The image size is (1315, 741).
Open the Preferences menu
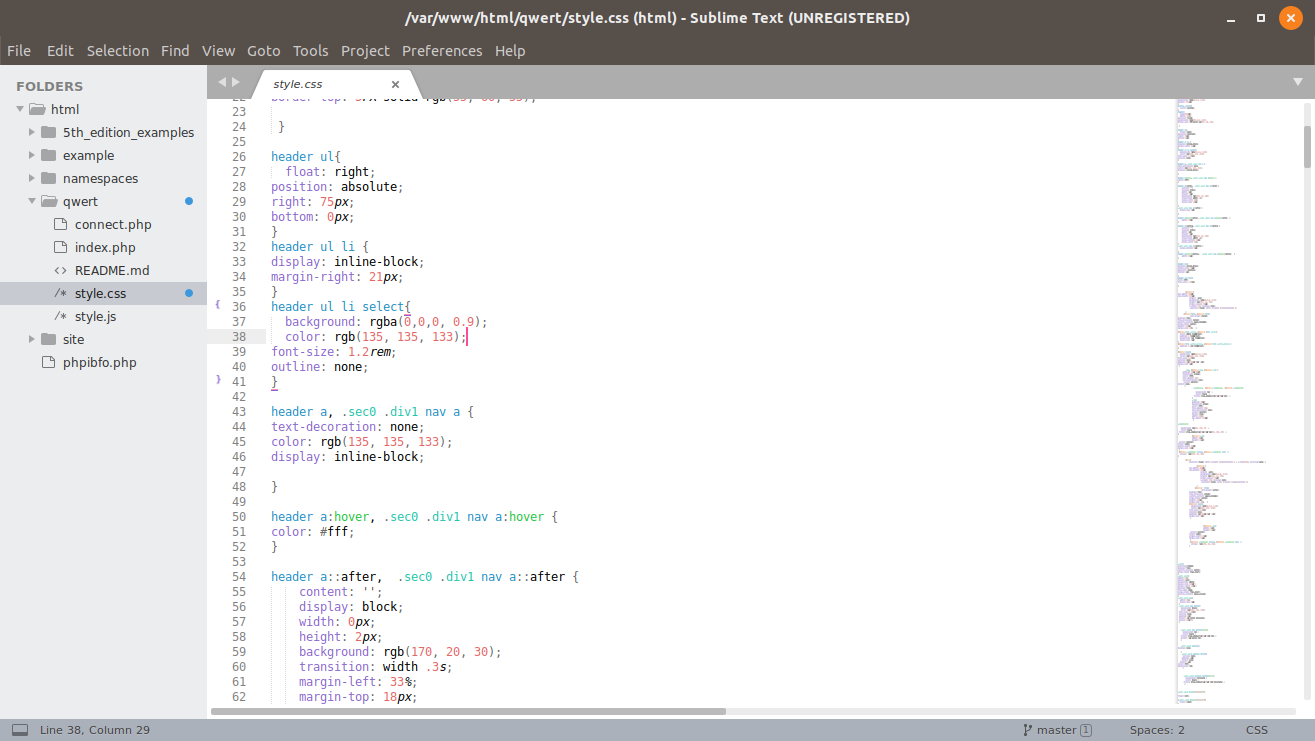pyautogui.click(x=442, y=51)
